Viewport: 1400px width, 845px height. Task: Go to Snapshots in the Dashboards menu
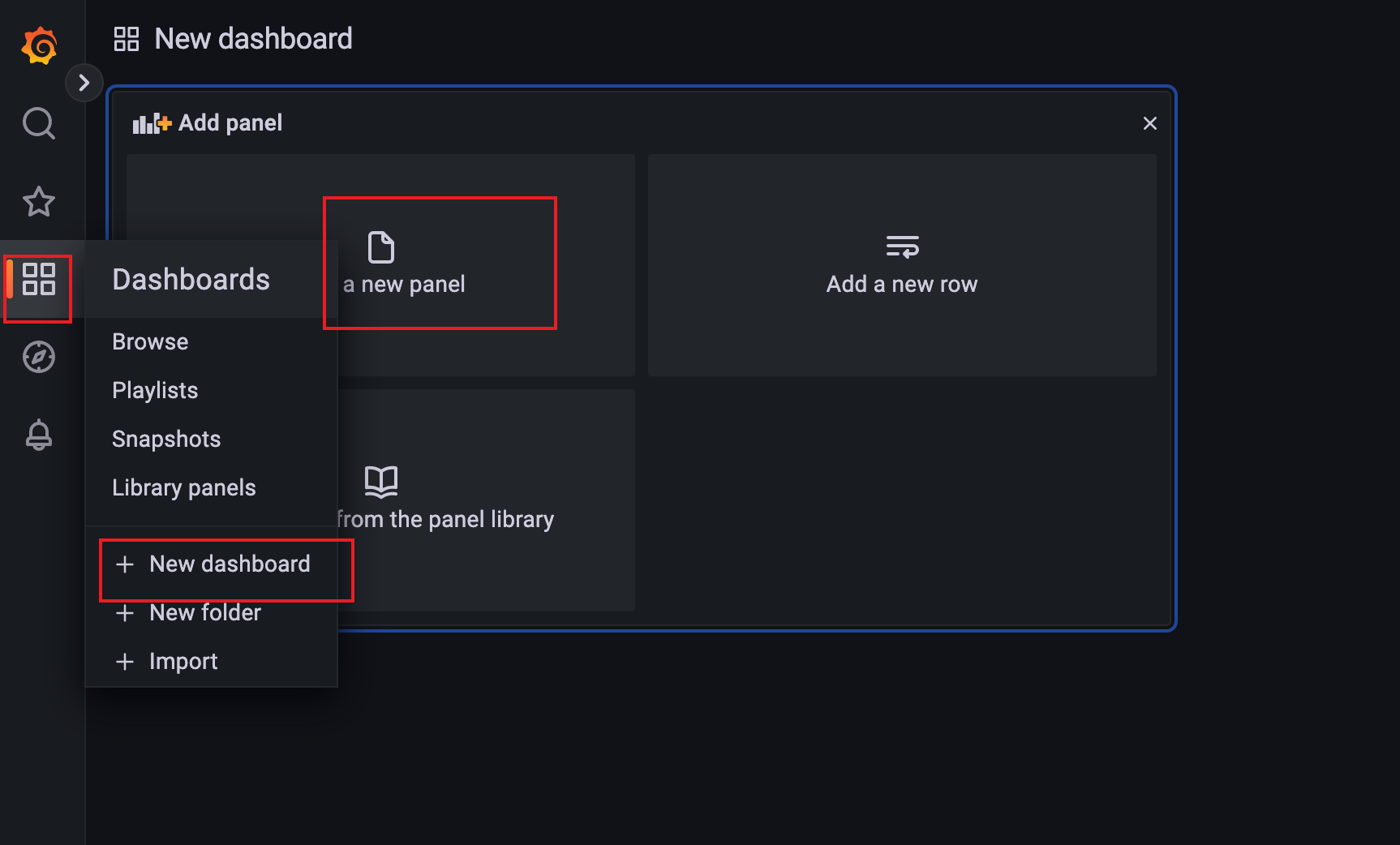click(x=166, y=440)
